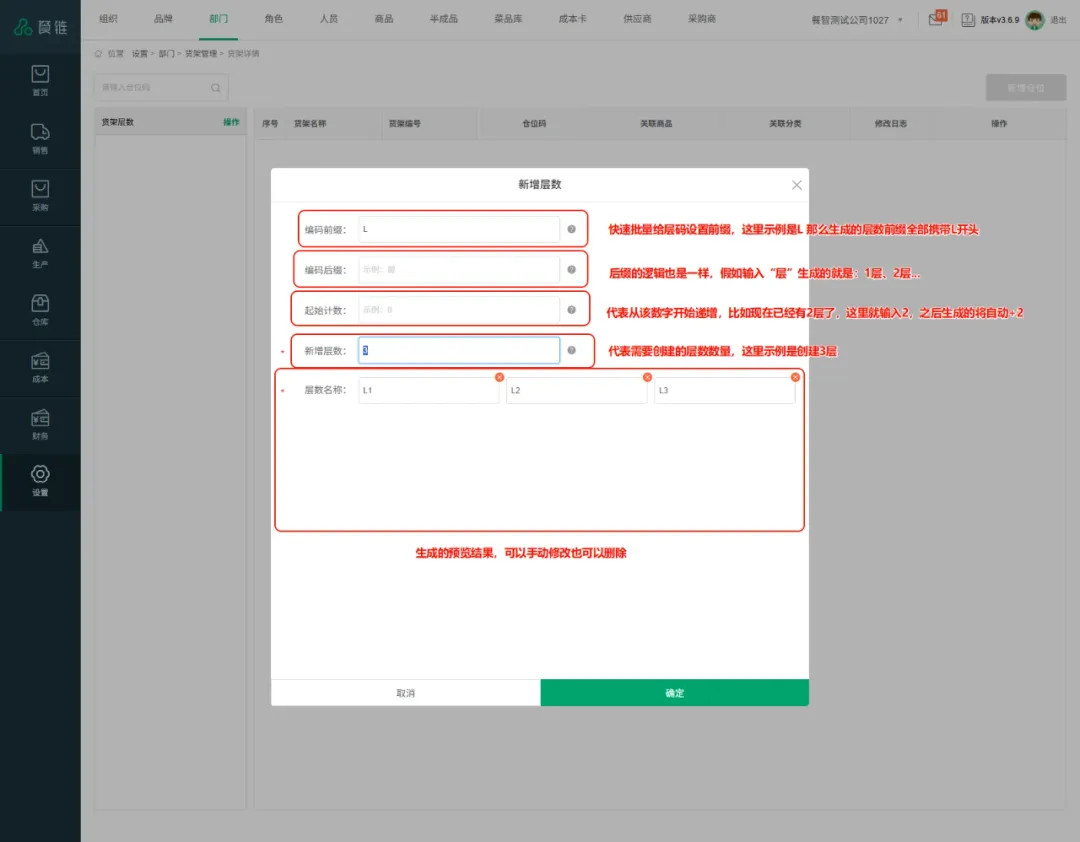Click the 编码后缀 input field

(x=458, y=270)
